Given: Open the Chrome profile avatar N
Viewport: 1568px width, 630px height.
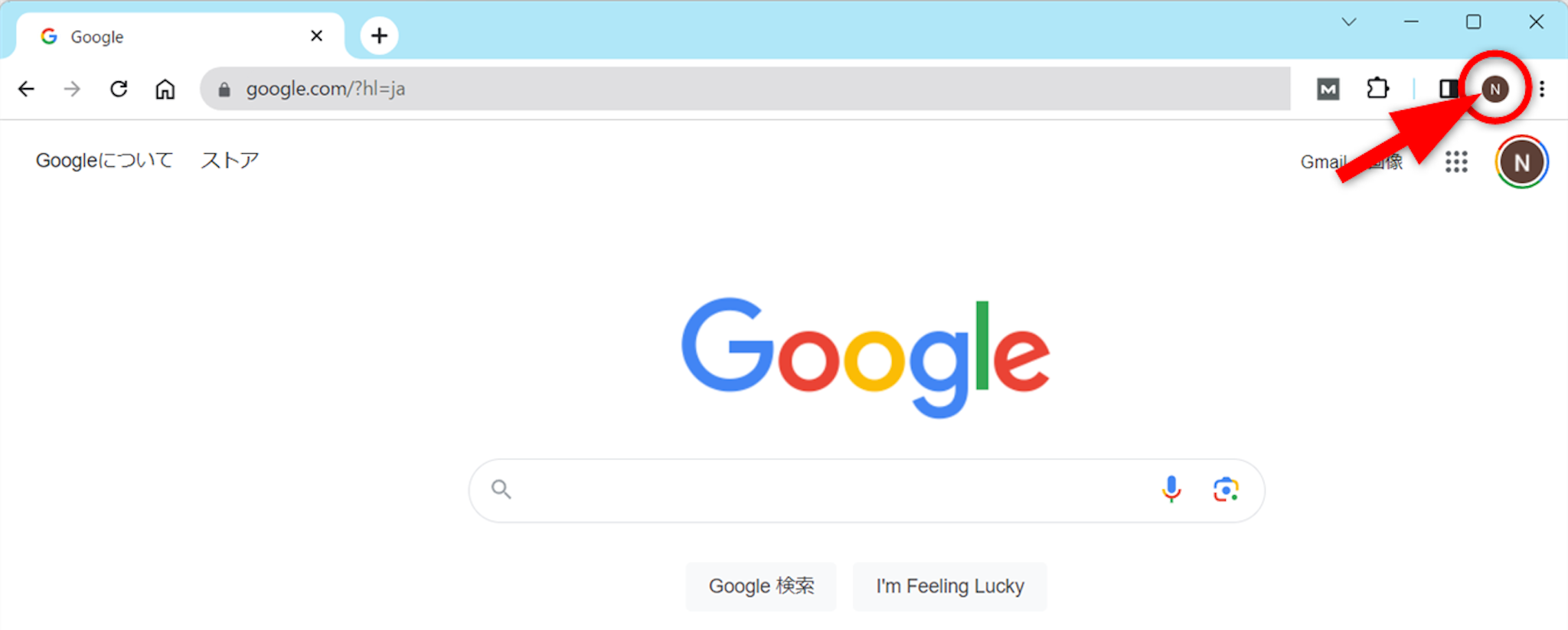Looking at the screenshot, I should click(1495, 89).
